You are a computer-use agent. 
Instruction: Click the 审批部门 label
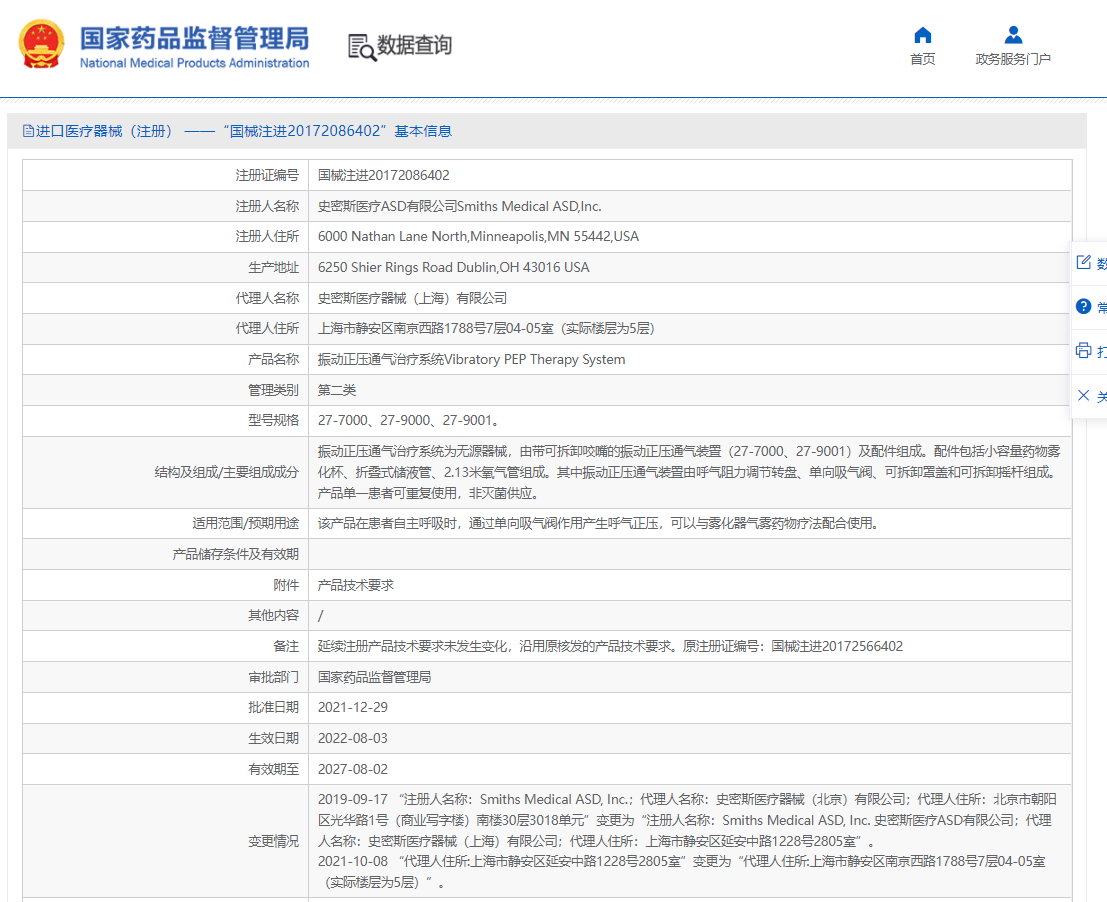[273, 677]
